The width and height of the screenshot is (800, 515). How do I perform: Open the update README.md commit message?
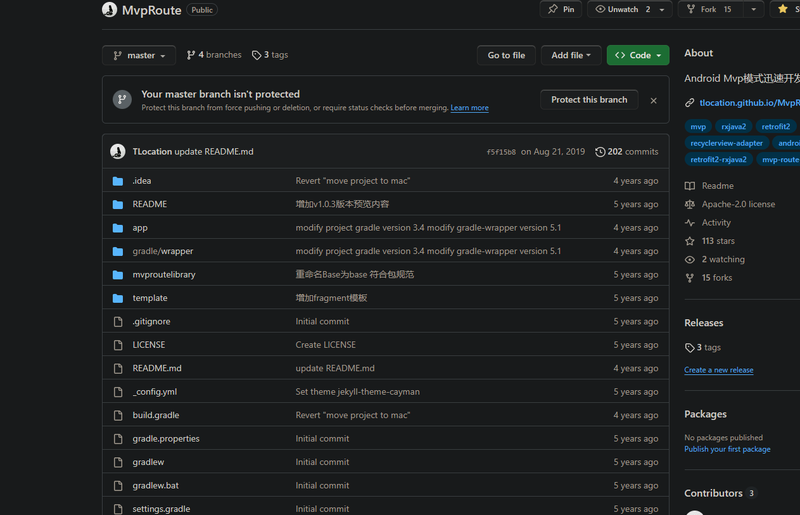214,152
